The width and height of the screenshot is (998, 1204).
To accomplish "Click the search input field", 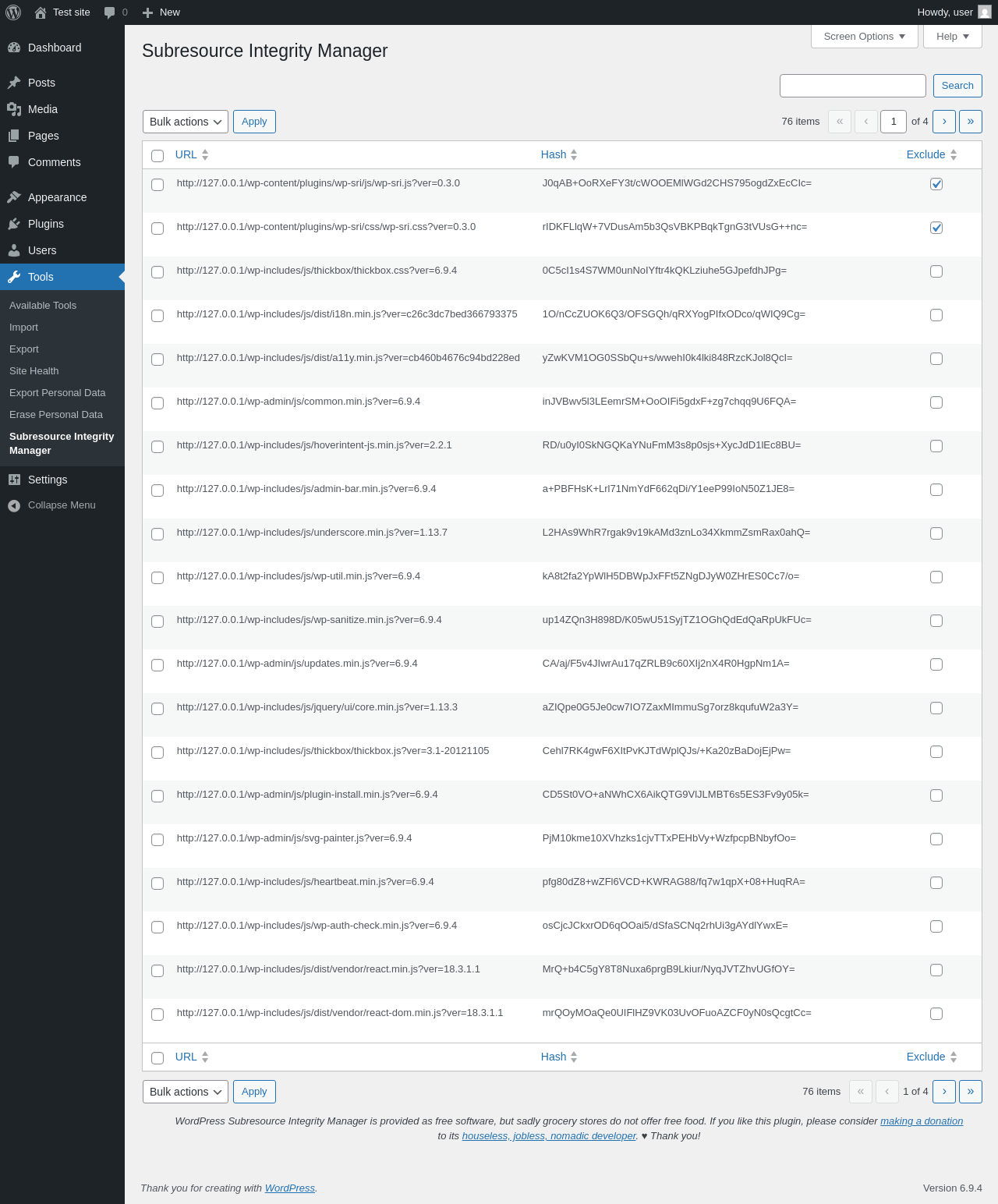I will click(x=853, y=86).
